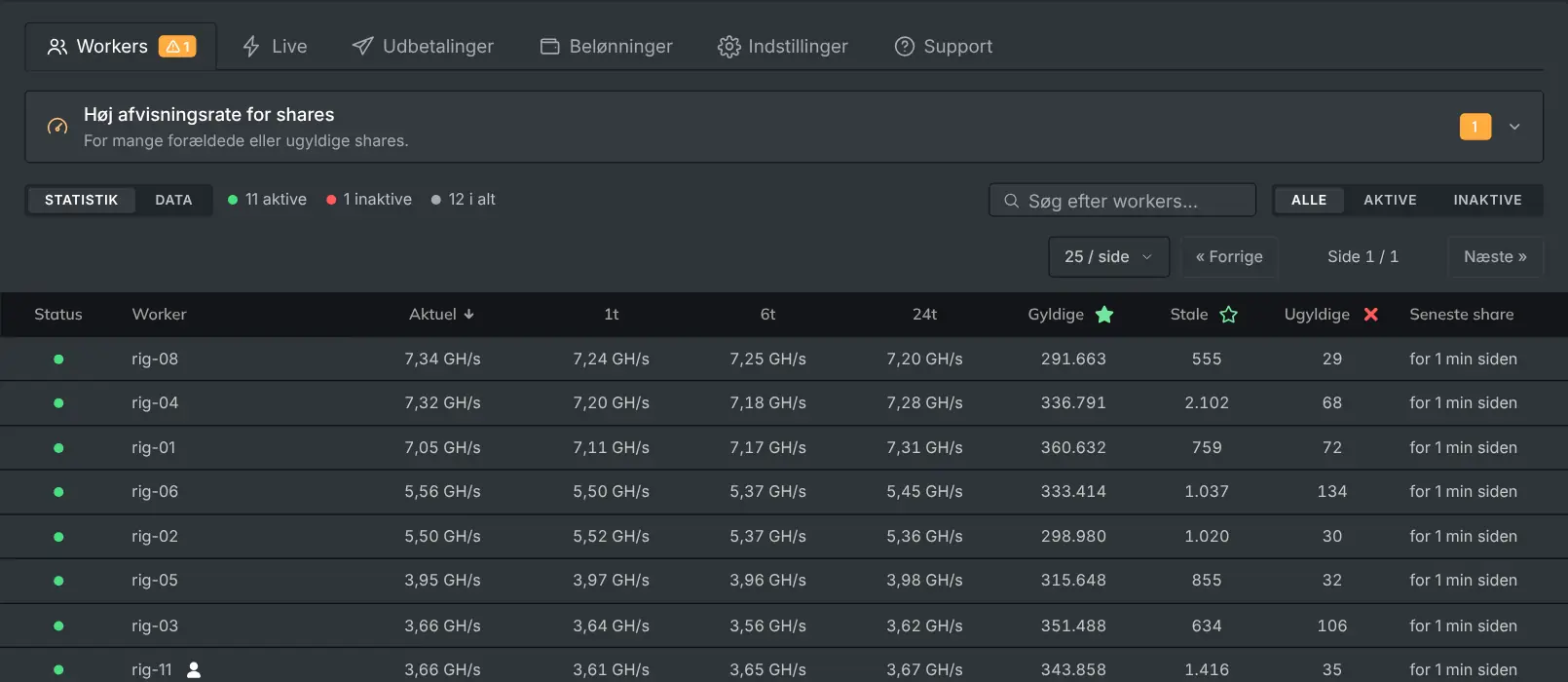This screenshot has height=682, width=1568.
Task: Click the Seneste share column header
Action: (1461, 315)
